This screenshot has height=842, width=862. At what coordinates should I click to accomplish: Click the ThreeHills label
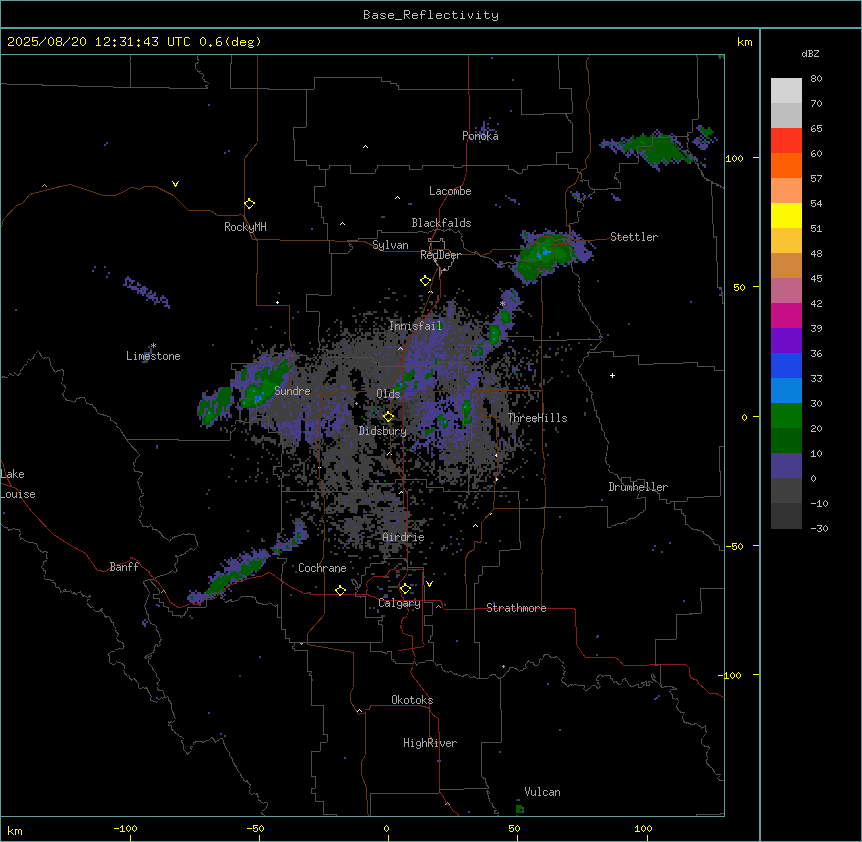(537, 418)
